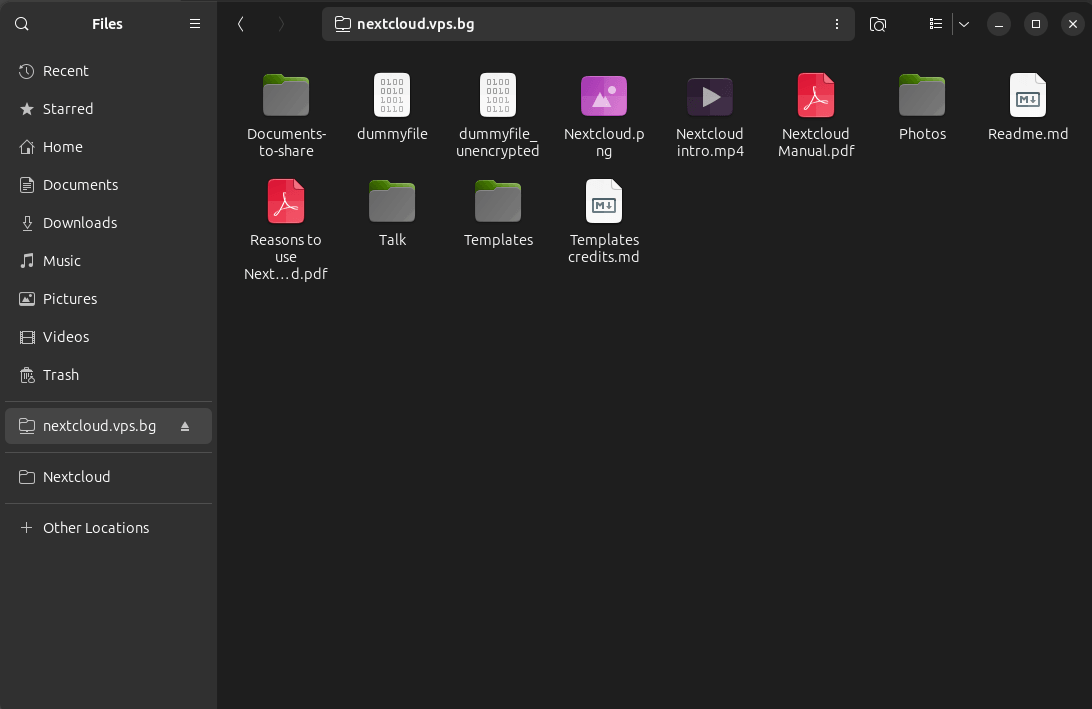Click the Nextcloud Manual.pdf file name
1092x709 pixels.
pos(816,142)
